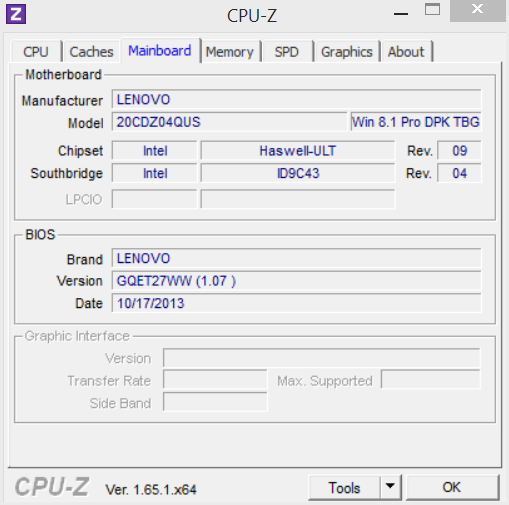
Task: Click the Model 20CDZ04QUS field
Action: point(229,122)
